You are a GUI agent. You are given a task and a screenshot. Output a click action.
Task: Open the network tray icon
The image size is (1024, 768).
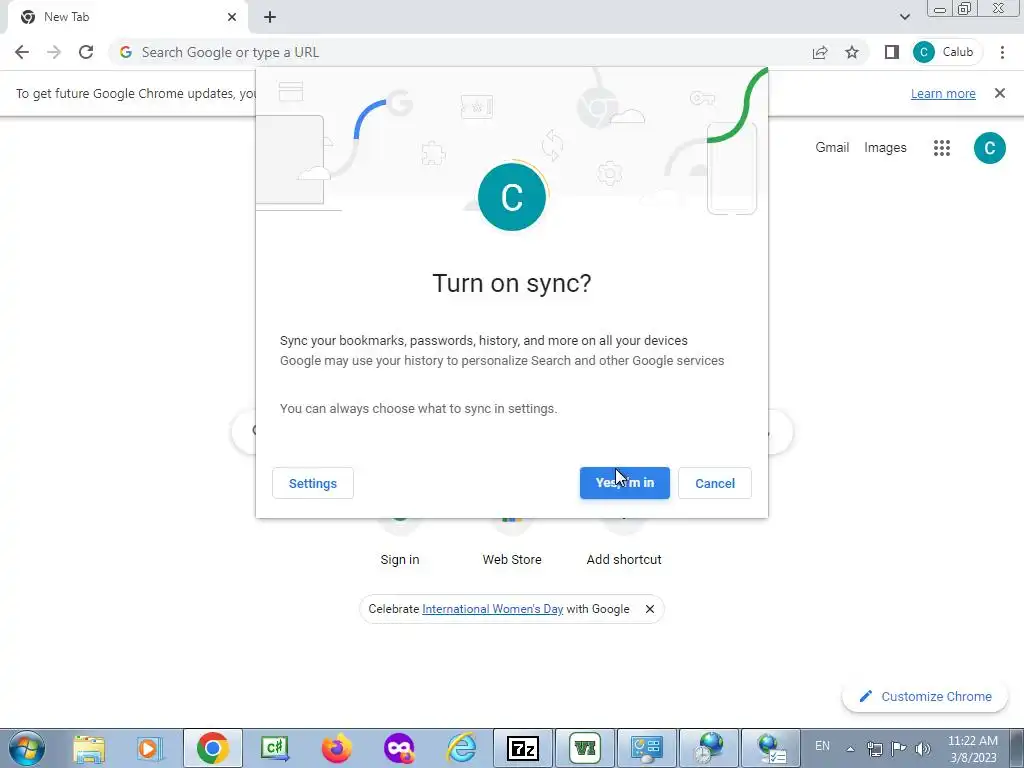tap(874, 749)
